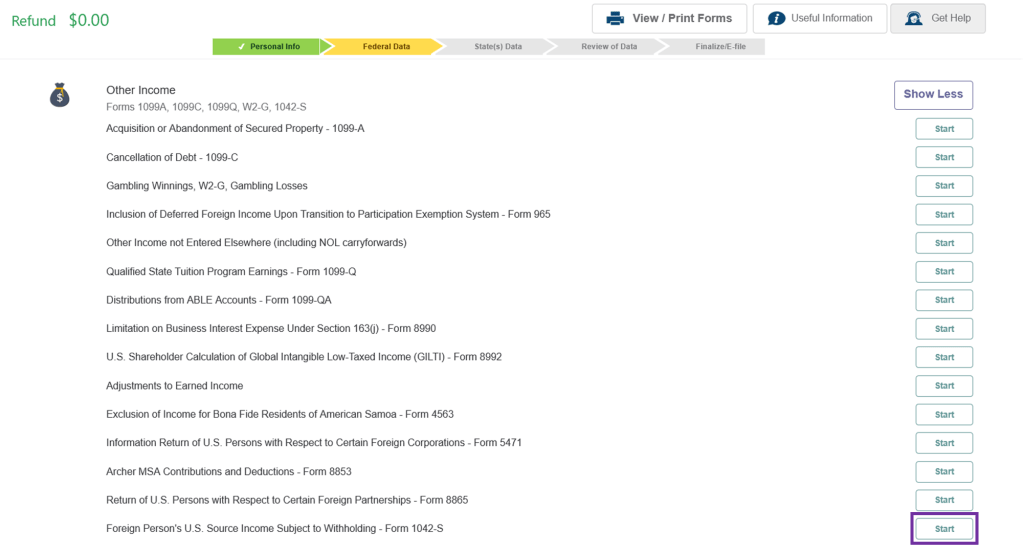
Task: Go to the Federal Data step
Action: pyautogui.click(x=385, y=47)
